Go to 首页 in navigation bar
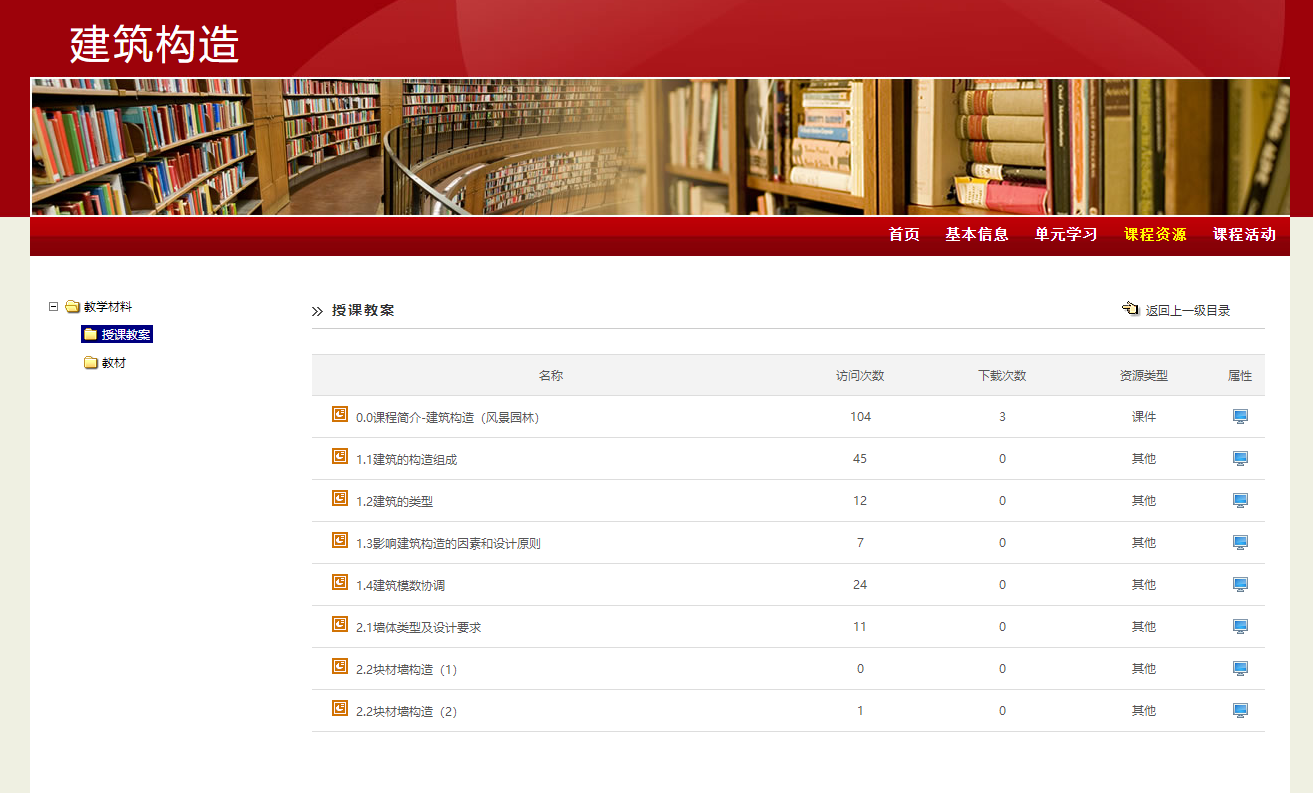 [904, 235]
